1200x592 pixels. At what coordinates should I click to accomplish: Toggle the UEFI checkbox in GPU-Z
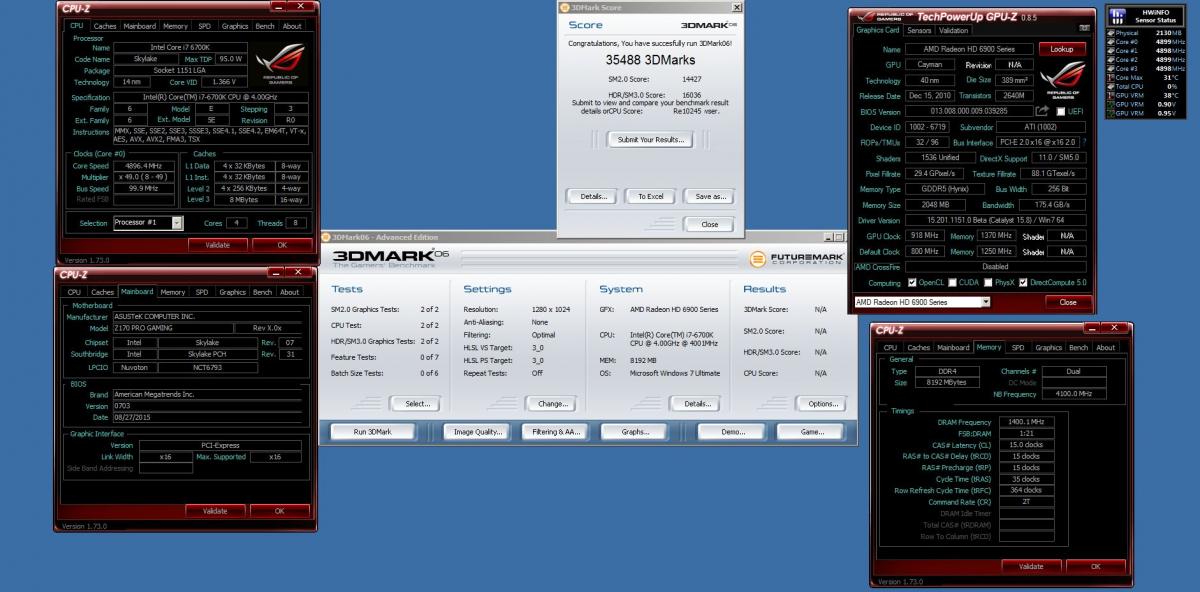1060,111
